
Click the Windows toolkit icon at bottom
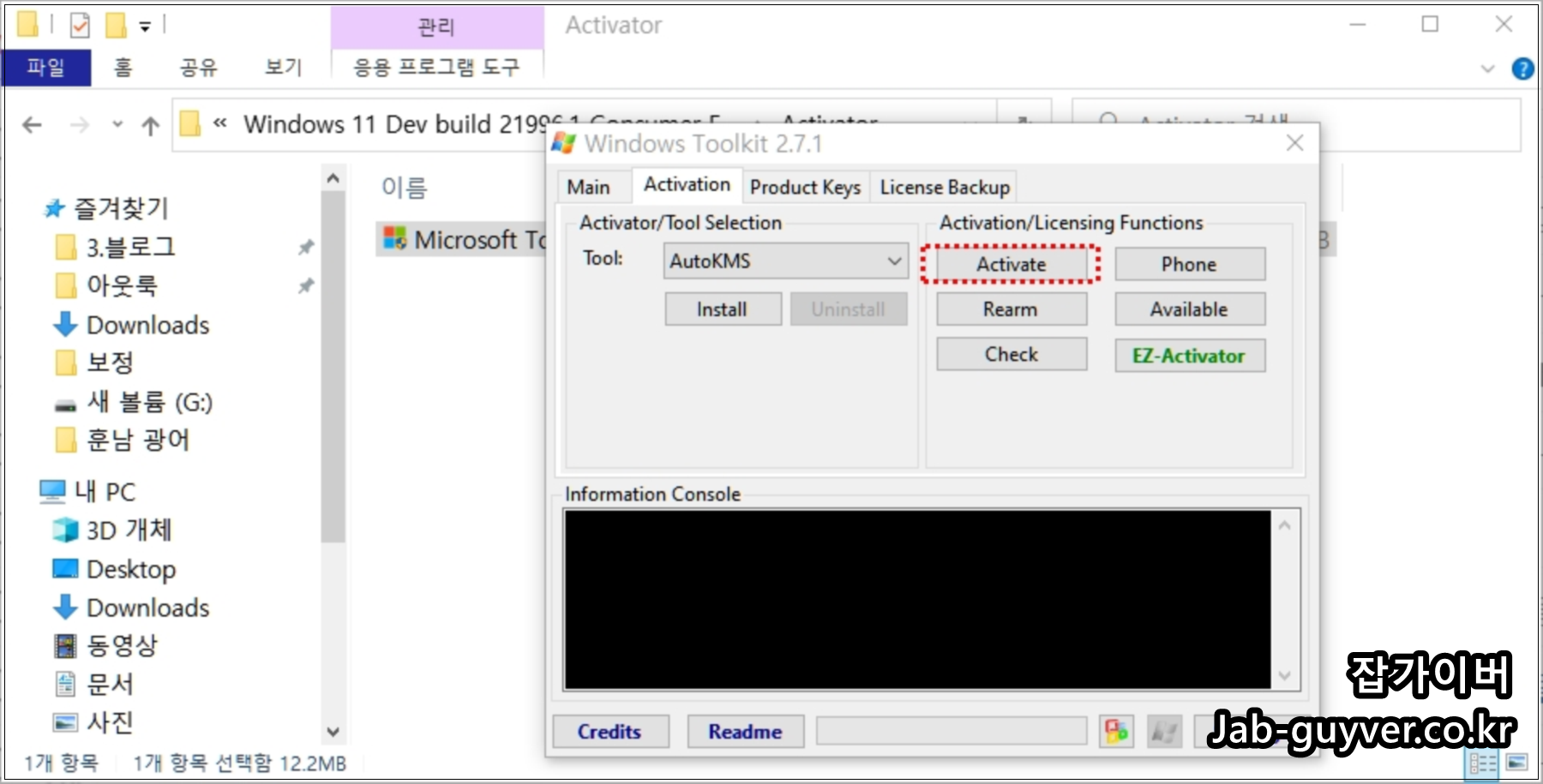pyautogui.click(x=1165, y=732)
